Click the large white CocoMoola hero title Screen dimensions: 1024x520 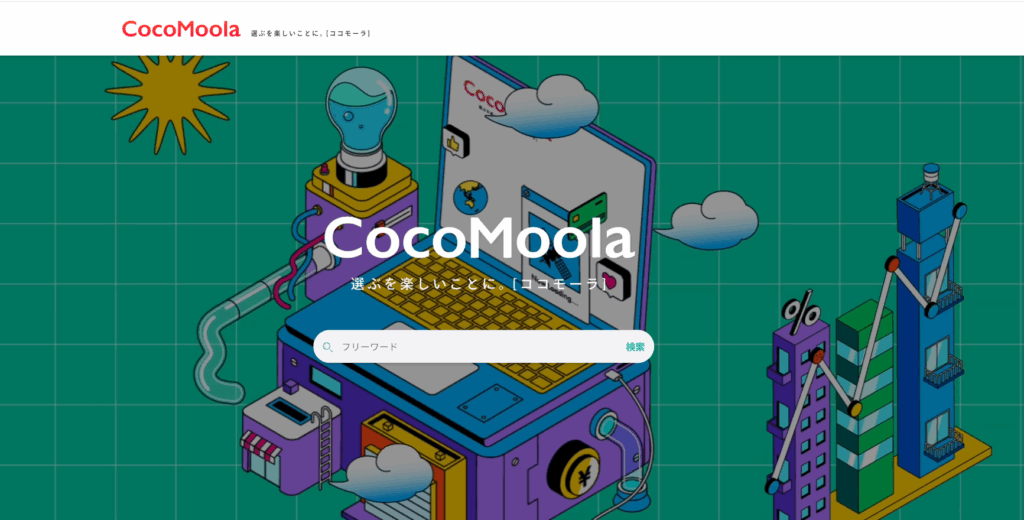(x=479, y=240)
